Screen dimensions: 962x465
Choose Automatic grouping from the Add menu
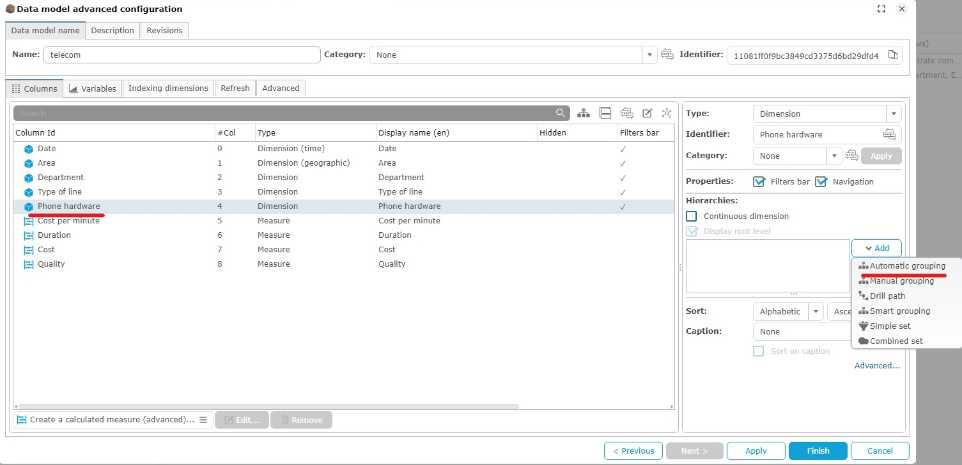[x=900, y=266]
